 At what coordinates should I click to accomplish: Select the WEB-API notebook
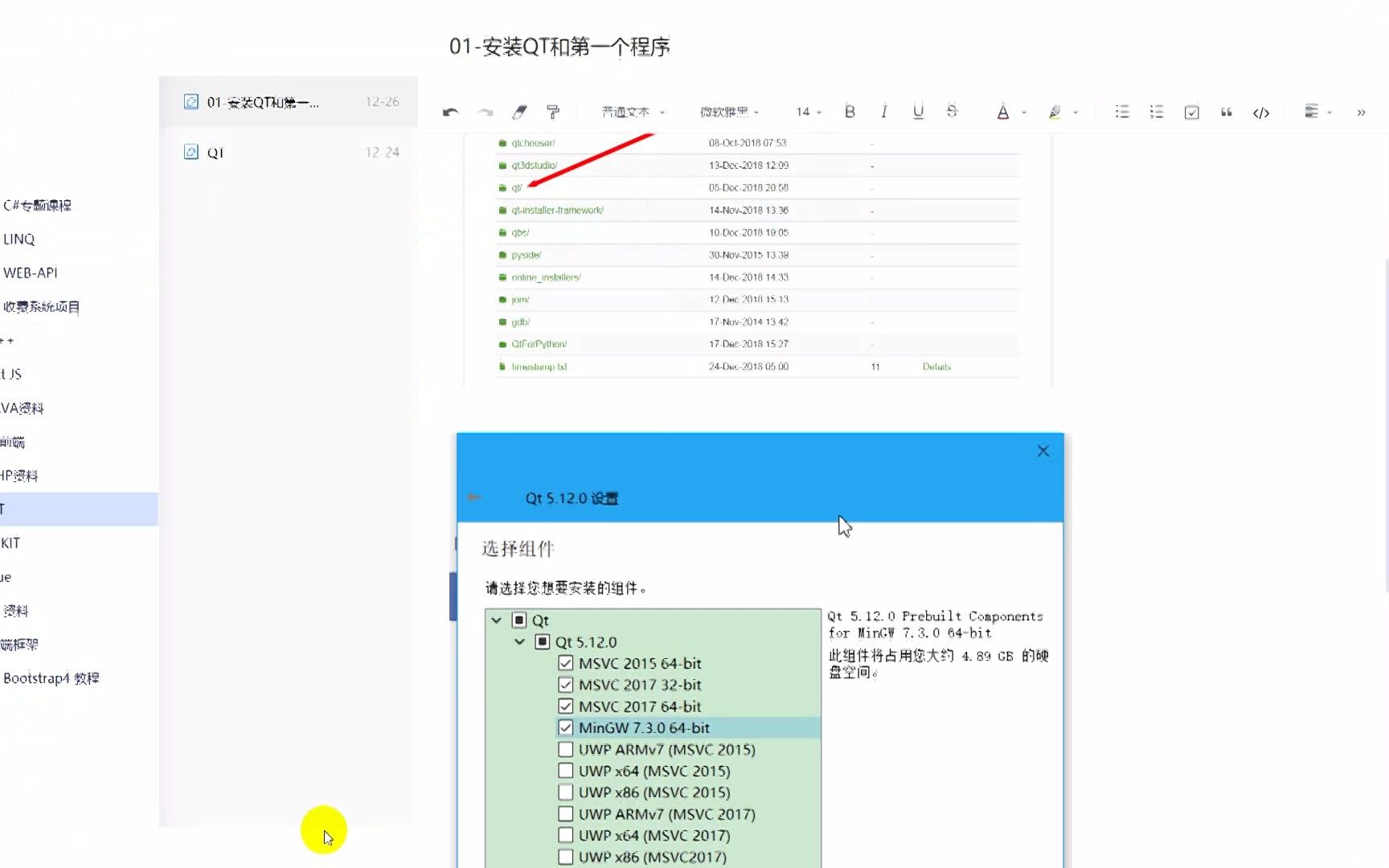[x=31, y=273]
